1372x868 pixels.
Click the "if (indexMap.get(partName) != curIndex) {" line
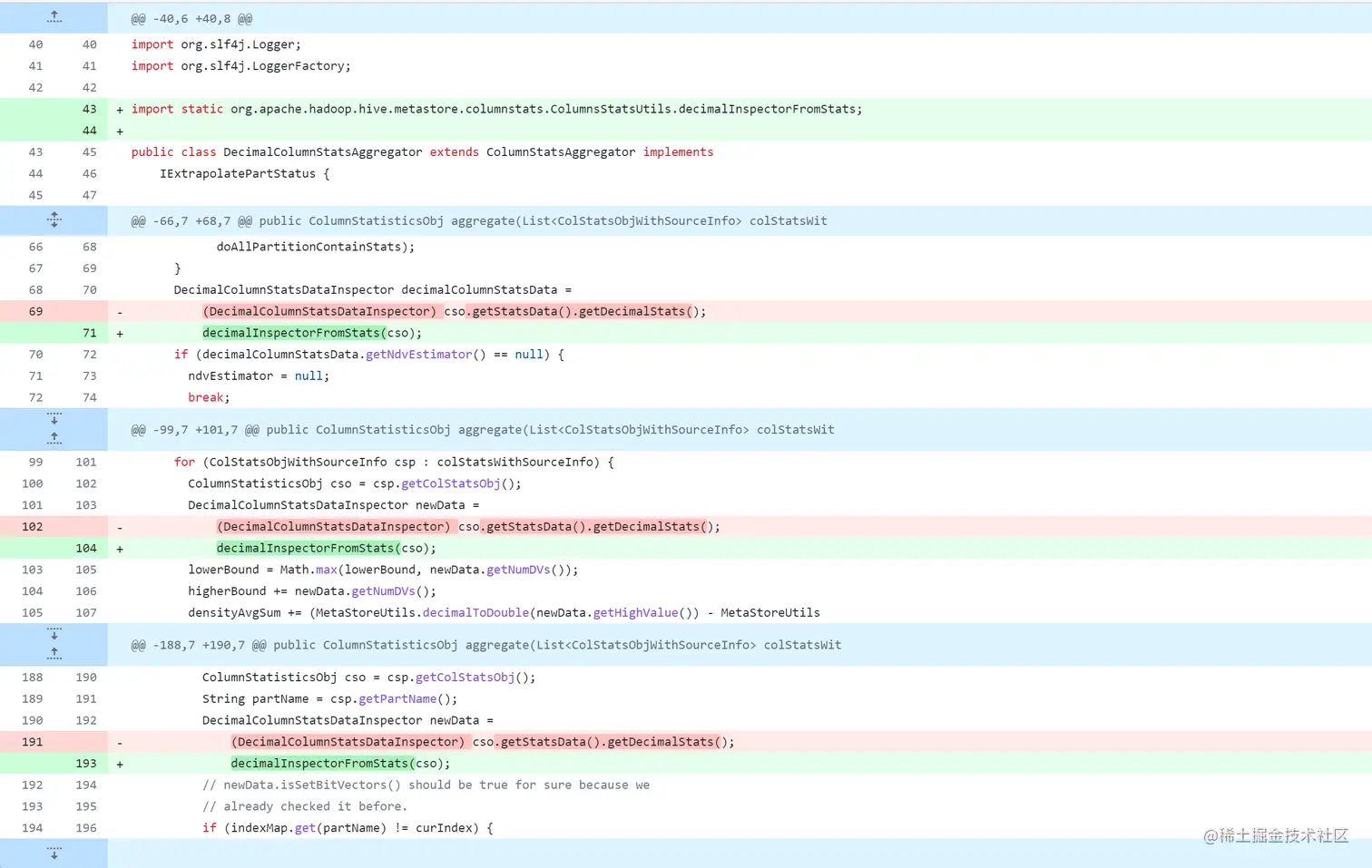click(x=348, y=828)
